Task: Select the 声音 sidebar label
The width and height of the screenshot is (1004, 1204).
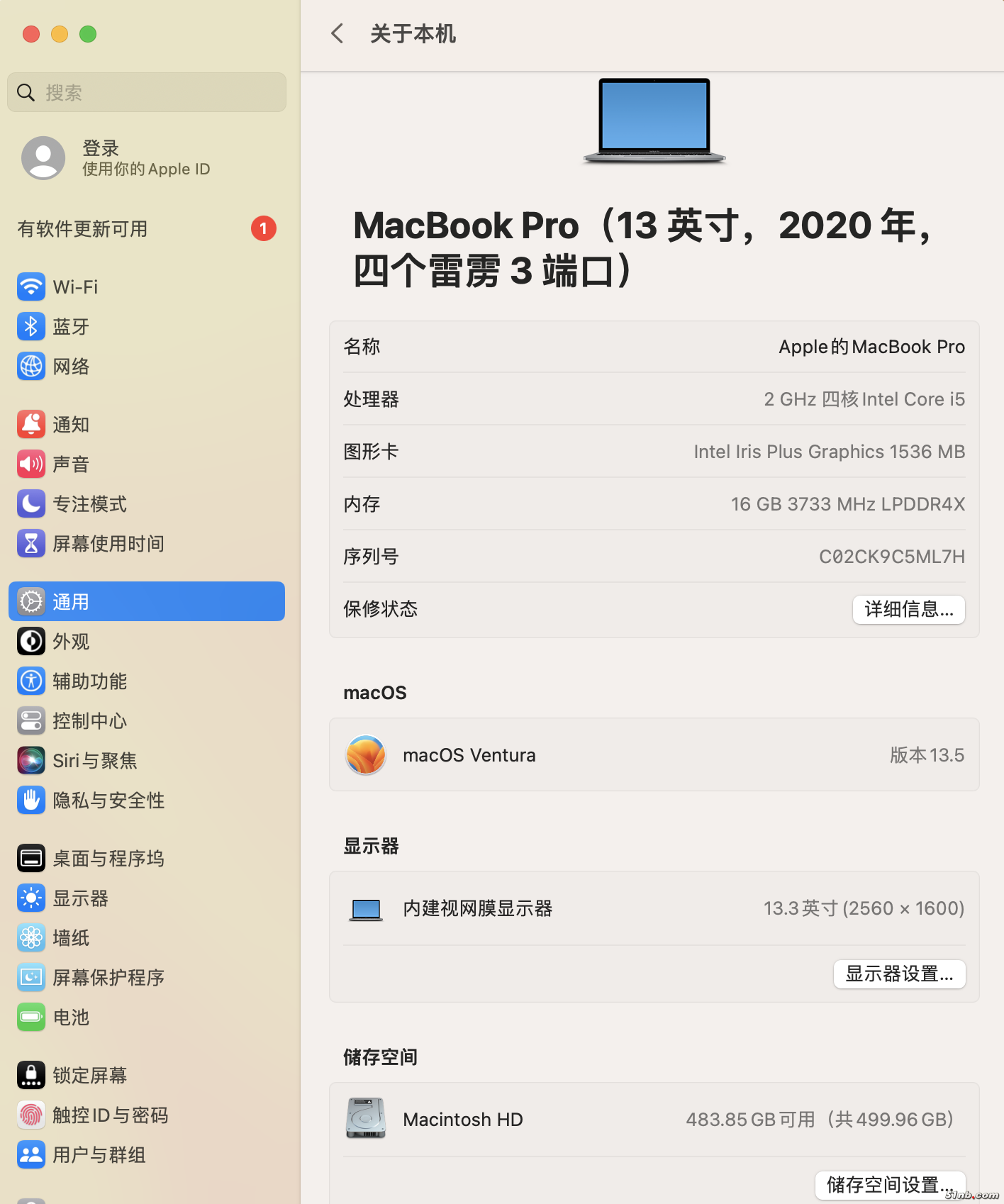Action: pos(71,464)
